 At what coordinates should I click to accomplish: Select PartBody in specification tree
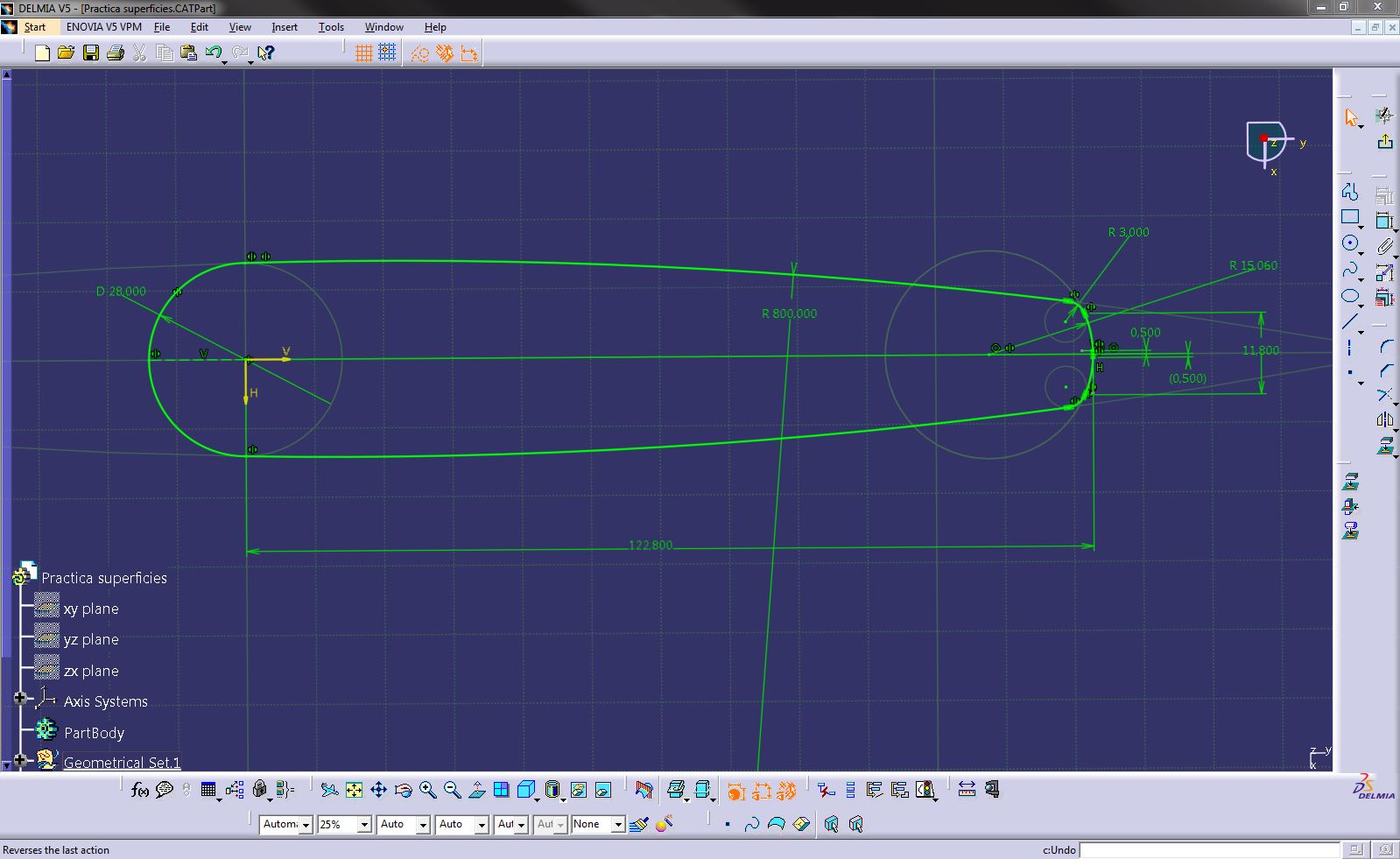pos(95,733)
